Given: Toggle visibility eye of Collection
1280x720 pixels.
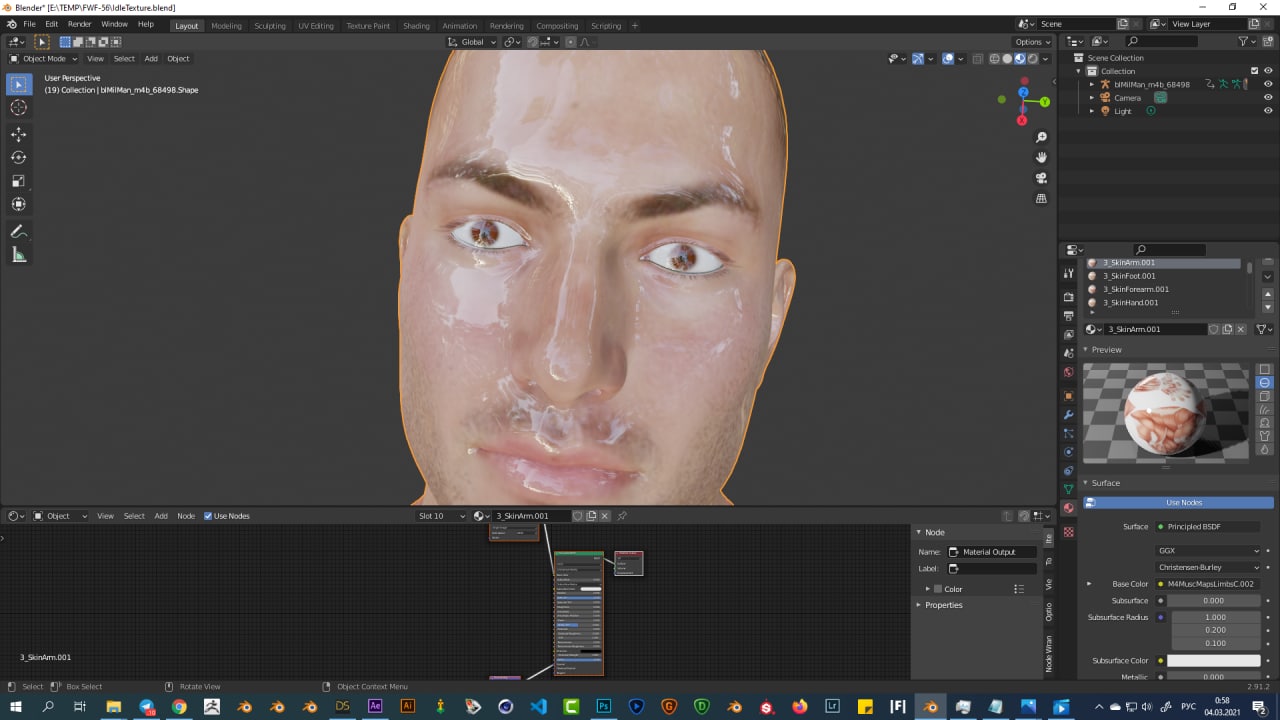Looking at the screenshot, I should (x=1268, y=71).
